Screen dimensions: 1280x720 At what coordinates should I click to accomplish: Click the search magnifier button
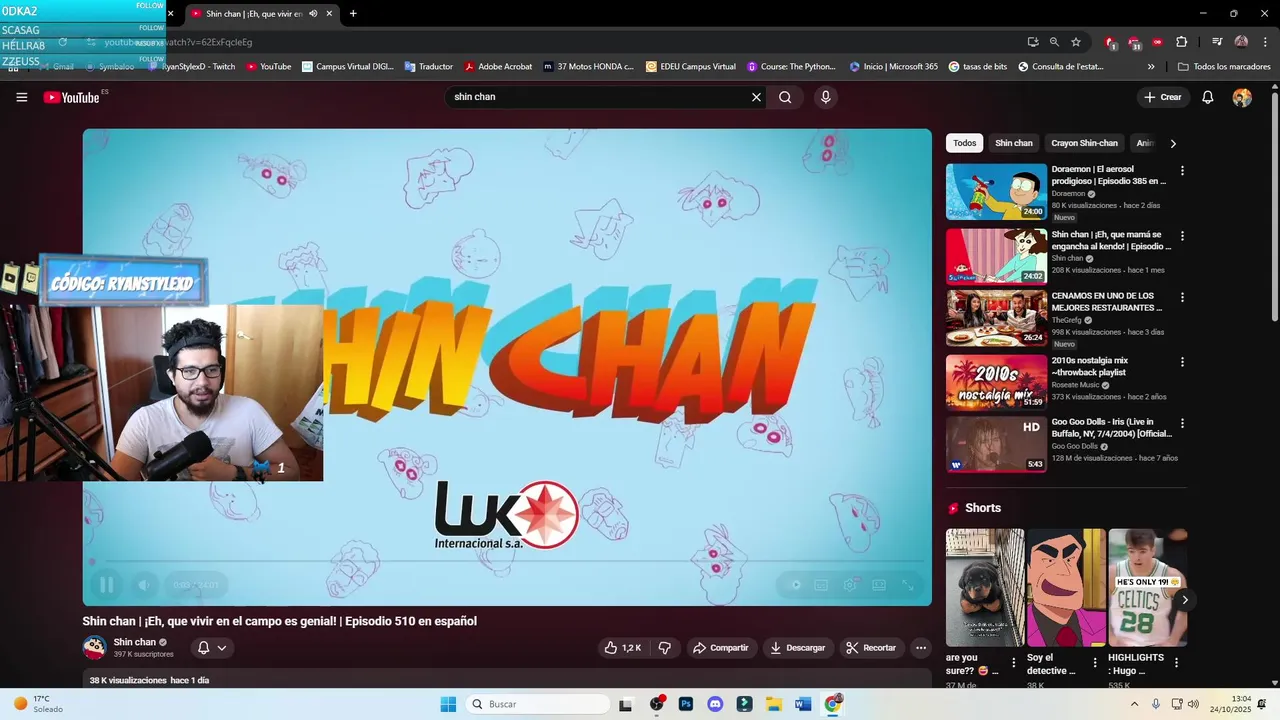[x=785, y=97]
